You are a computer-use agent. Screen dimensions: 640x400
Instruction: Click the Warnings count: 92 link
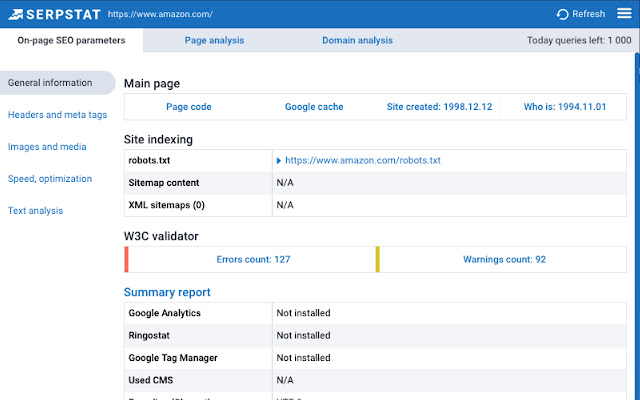pyautogui.click(x=504, y=259)
